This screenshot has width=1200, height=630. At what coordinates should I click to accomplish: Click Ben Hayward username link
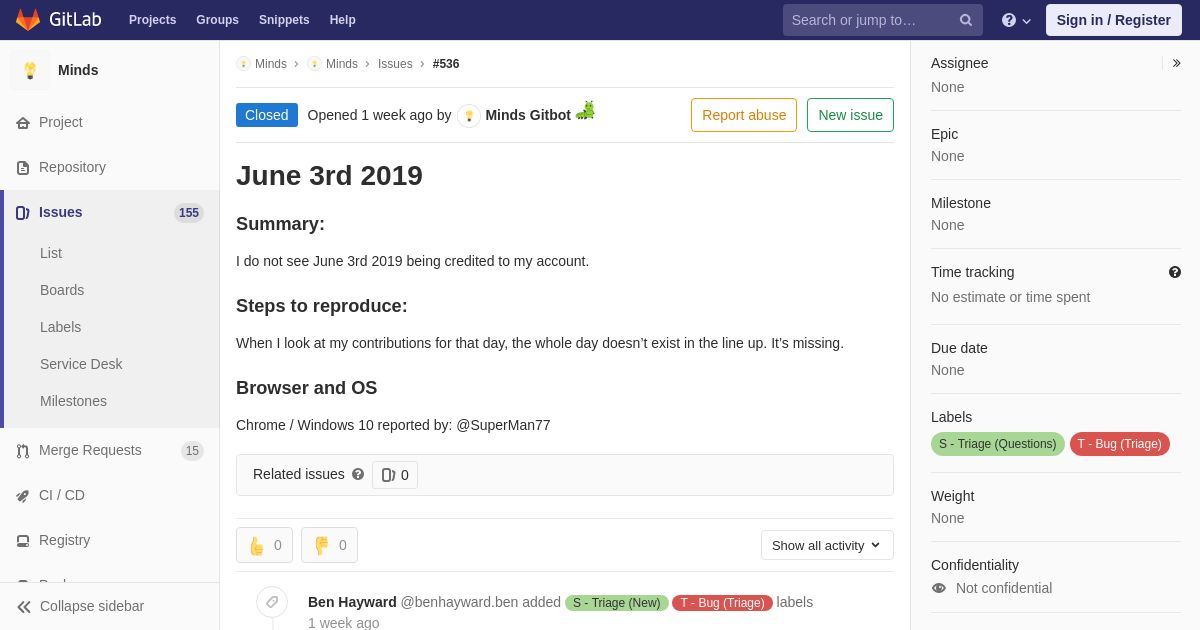[352, 602]
